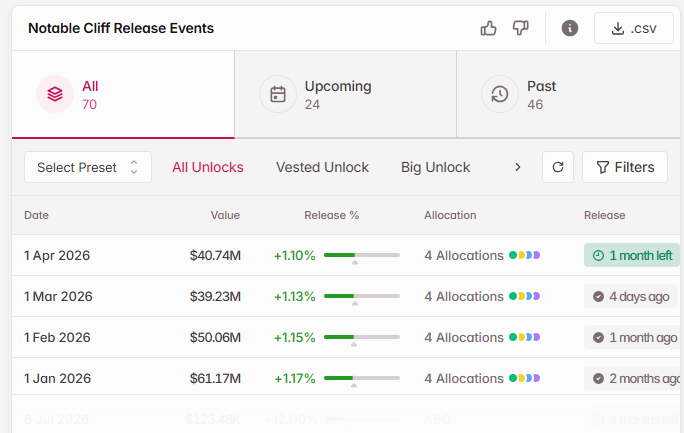684x433 pixels.
Task: Click the calendar icon in Upcoming tab
Action: click(278, 94)
